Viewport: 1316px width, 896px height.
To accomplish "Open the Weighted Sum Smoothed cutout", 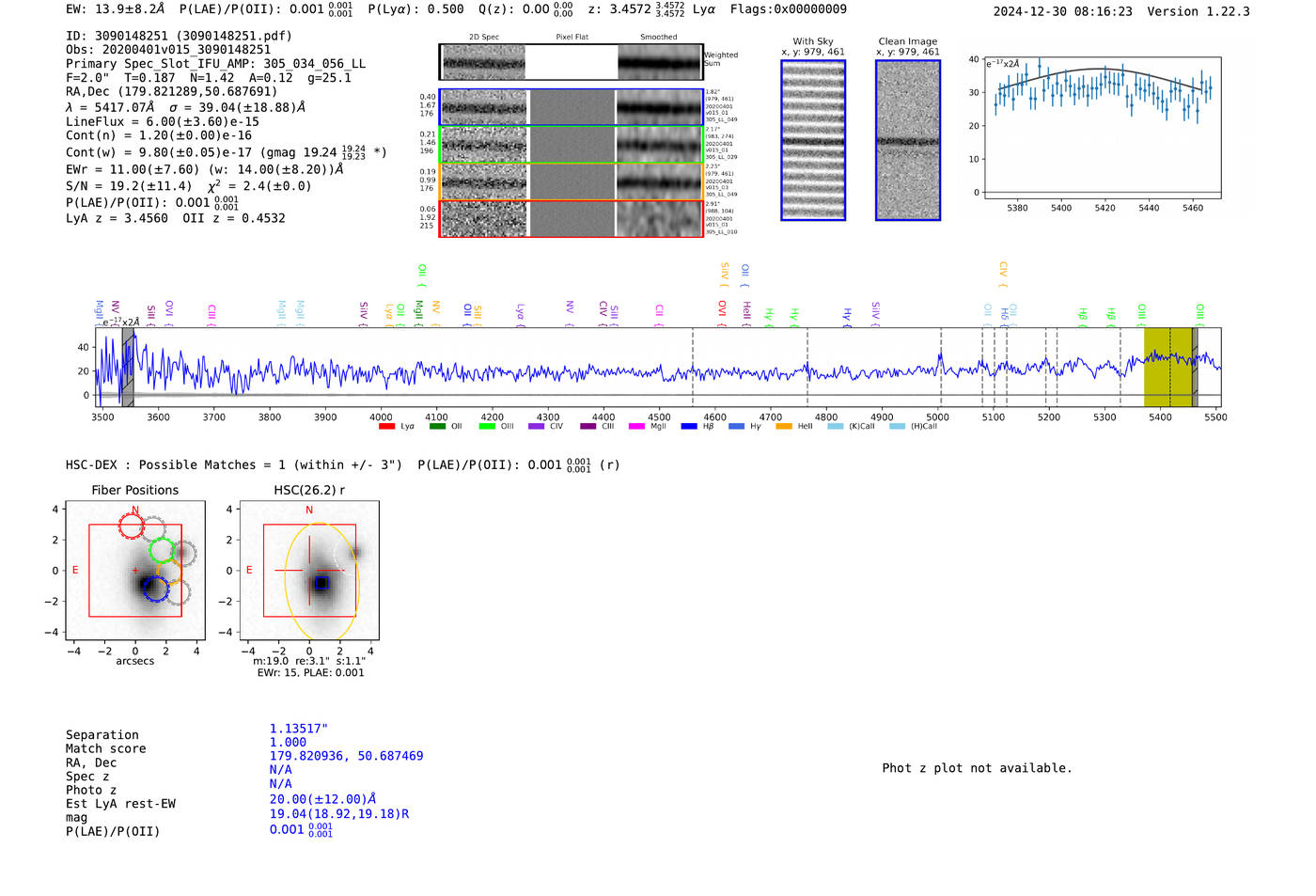I will (660, 62).
